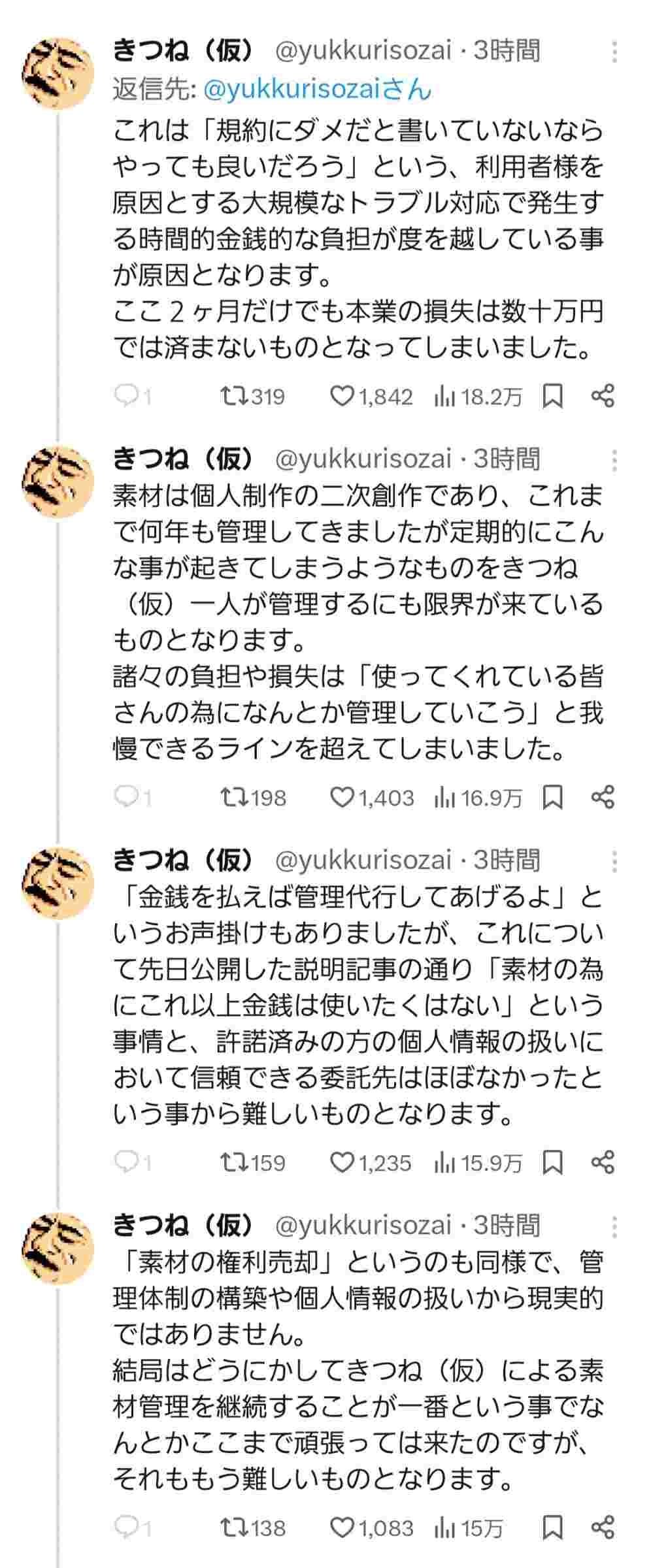Open more options on the second tweet
The image size is (651, 1568).
coord(614,461)
